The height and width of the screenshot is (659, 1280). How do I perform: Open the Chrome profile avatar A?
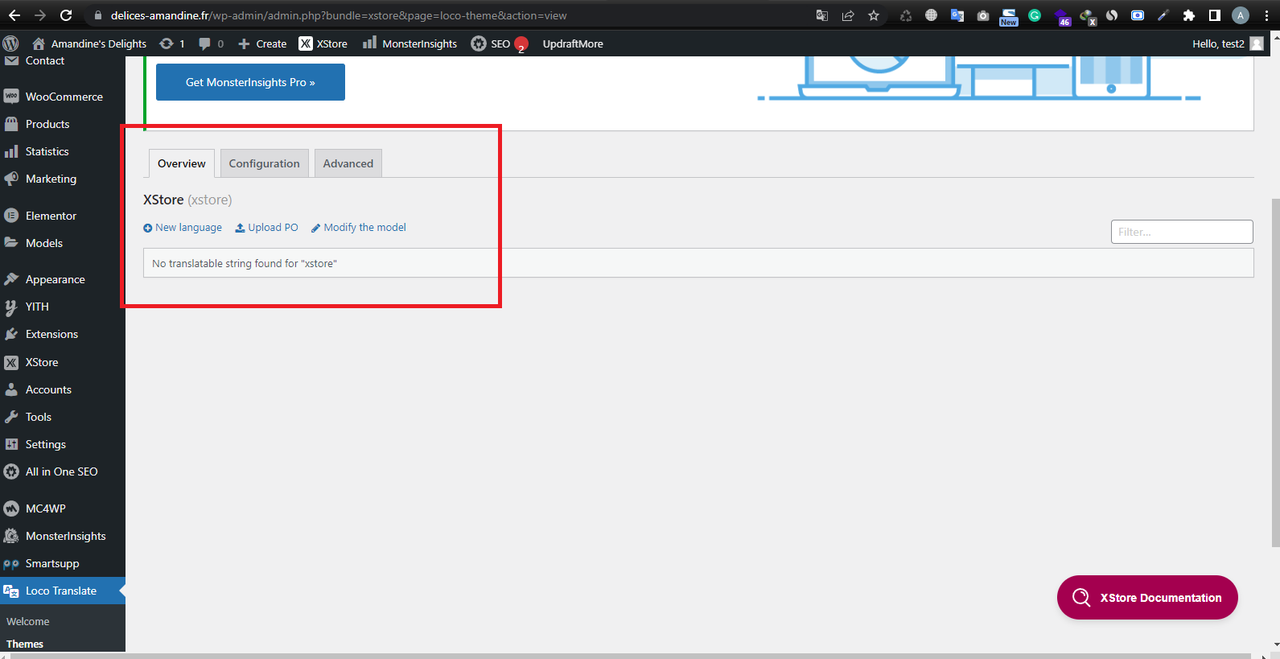point(1240,15)
